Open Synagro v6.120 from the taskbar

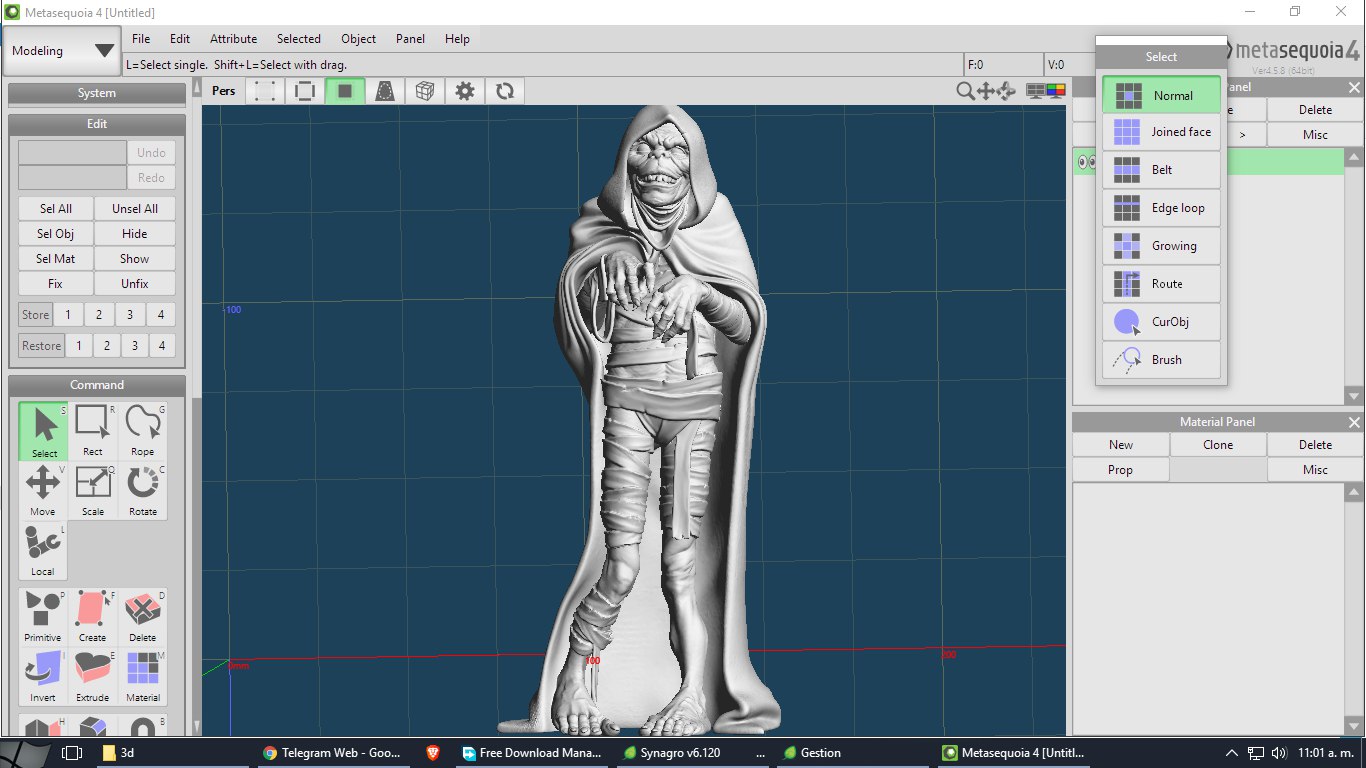pos(693,753)
